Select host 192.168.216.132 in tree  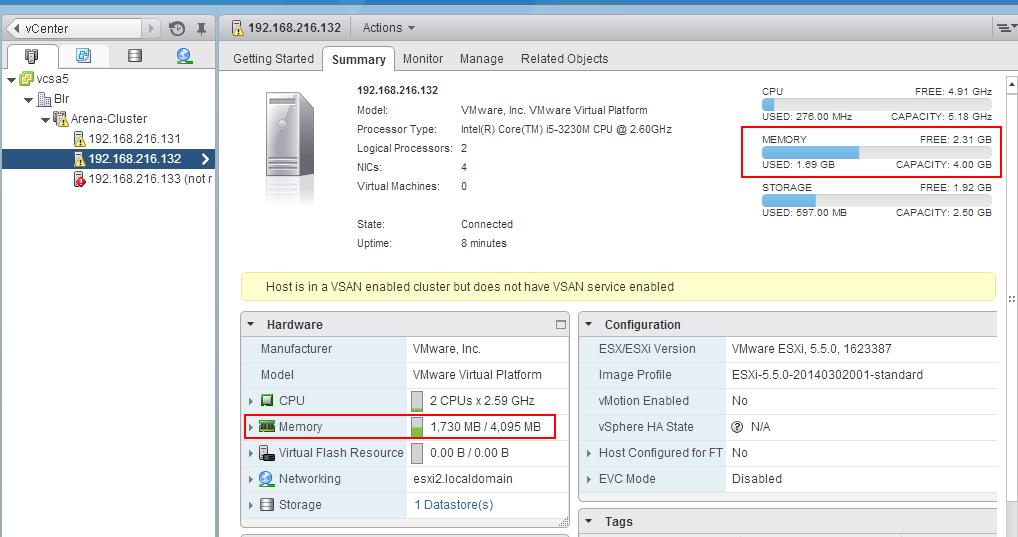pos(108,159)
